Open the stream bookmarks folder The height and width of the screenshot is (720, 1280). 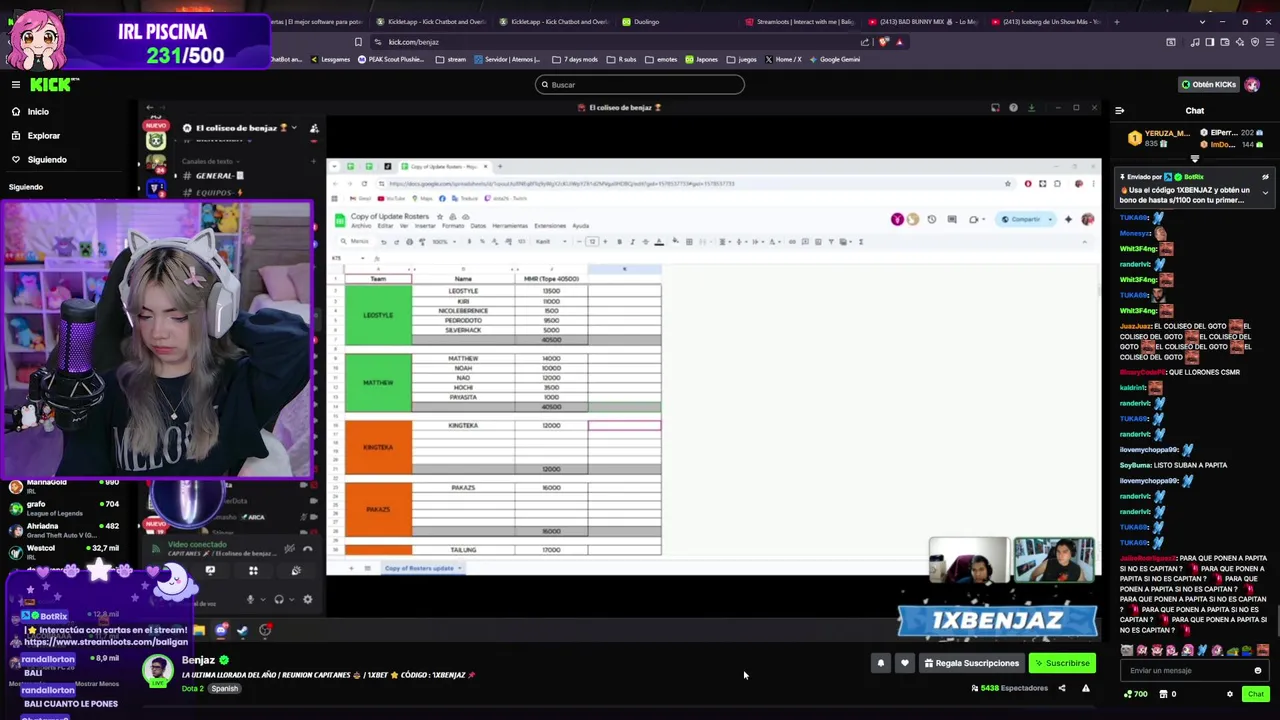click(x=450, y=59)
